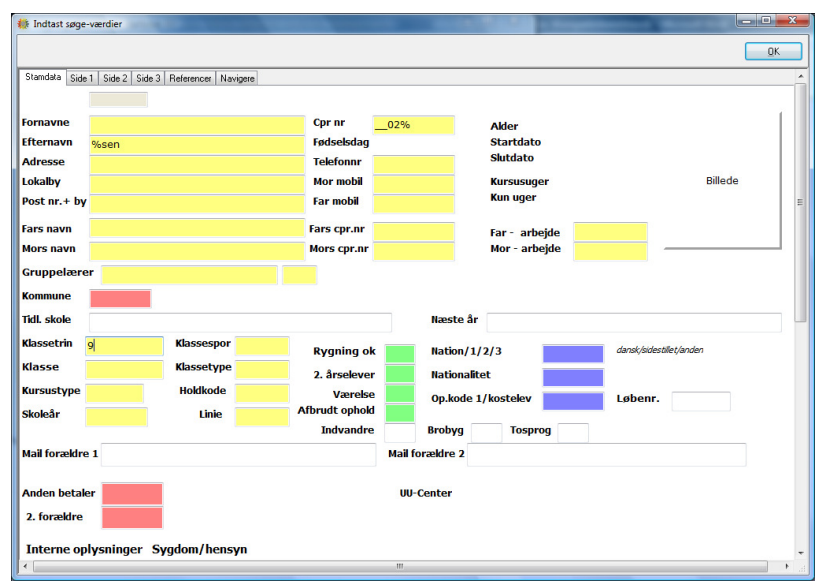820x586 pixels.
Task: Click the Mail forældre 1 field
Action: click(x=238, y=455)
